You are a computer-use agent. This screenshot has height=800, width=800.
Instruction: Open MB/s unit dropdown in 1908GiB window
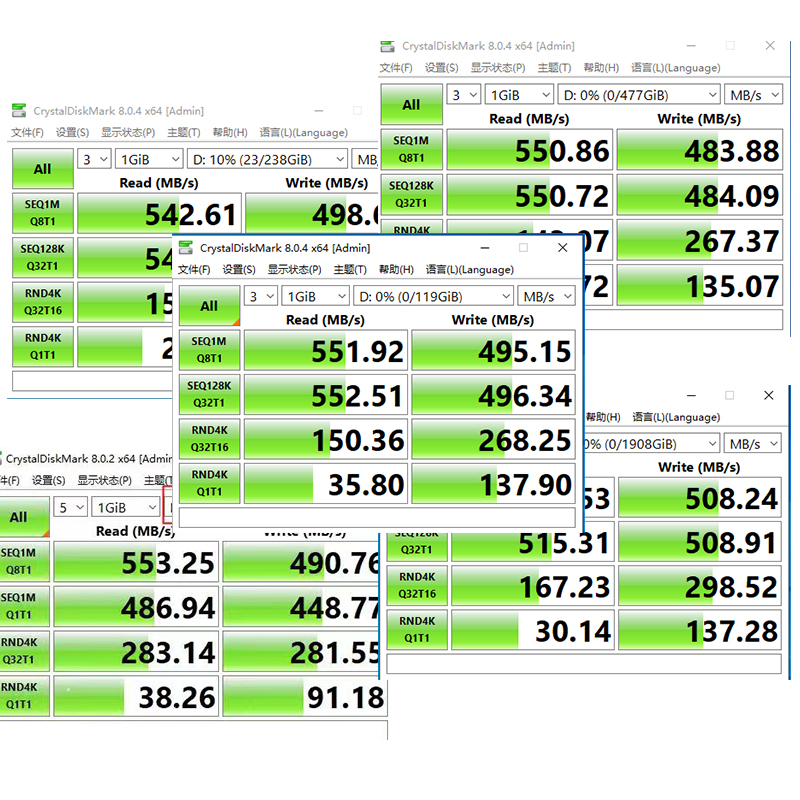(x=753, y=444)
